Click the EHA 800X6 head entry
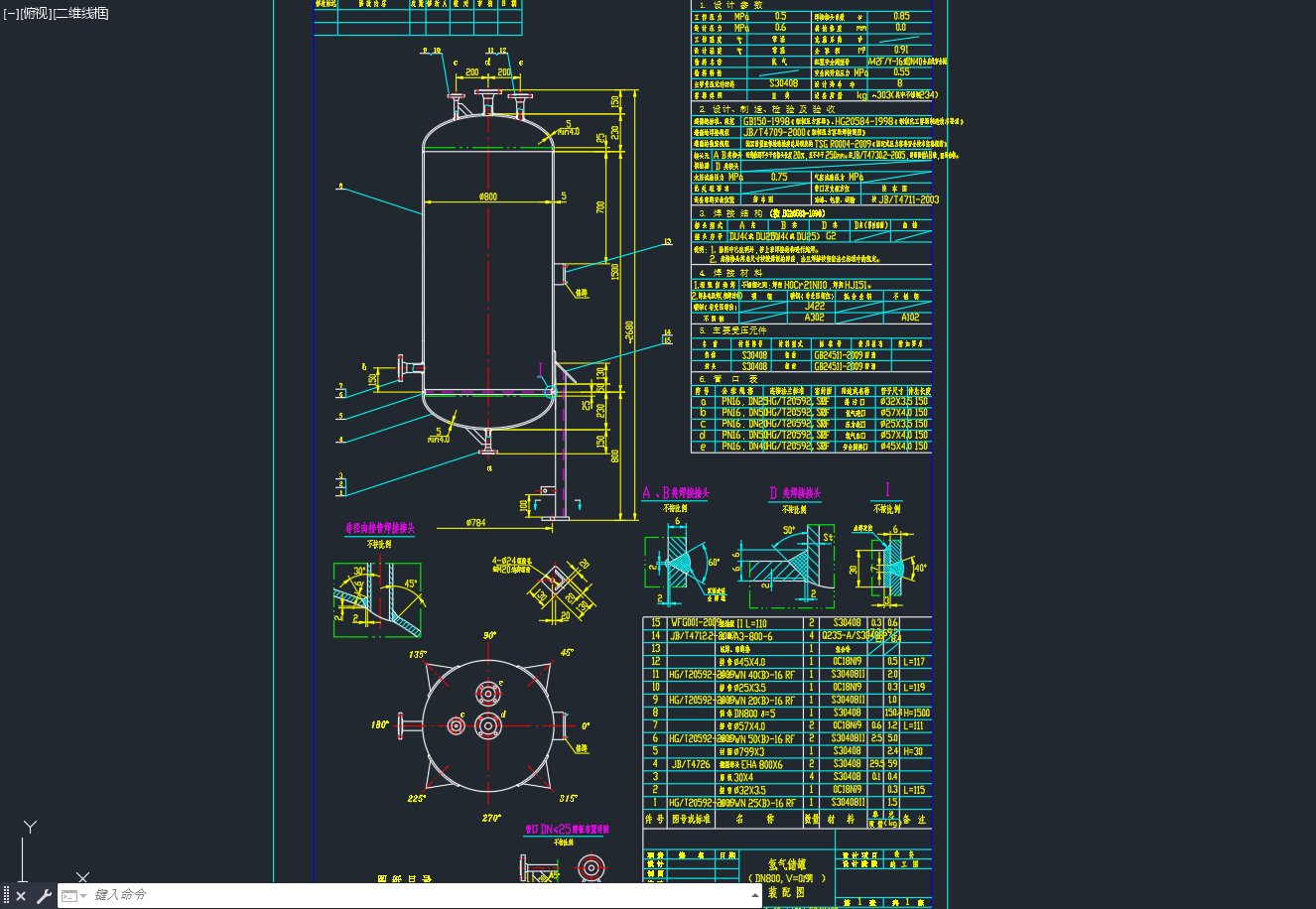Viewport: 1316px width, 909px height. [761, 765]
